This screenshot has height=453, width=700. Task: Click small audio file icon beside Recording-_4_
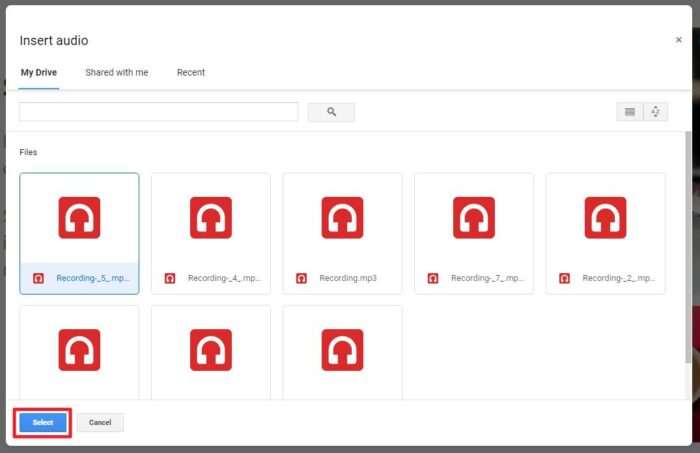pos(170,278)
